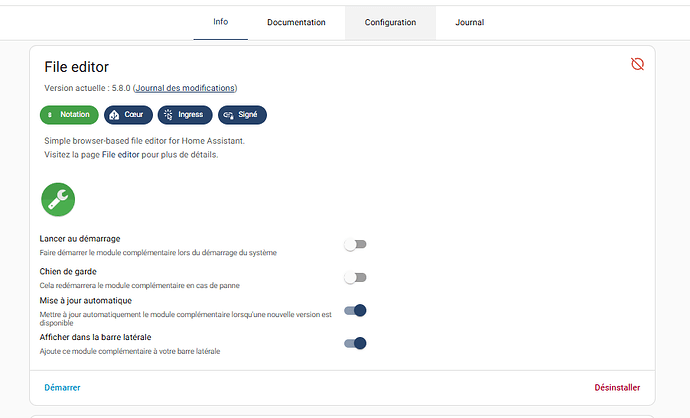Turn on the Chien de garde toggle
The width and height of the screenshot is (690, 418).
[355, 278]
